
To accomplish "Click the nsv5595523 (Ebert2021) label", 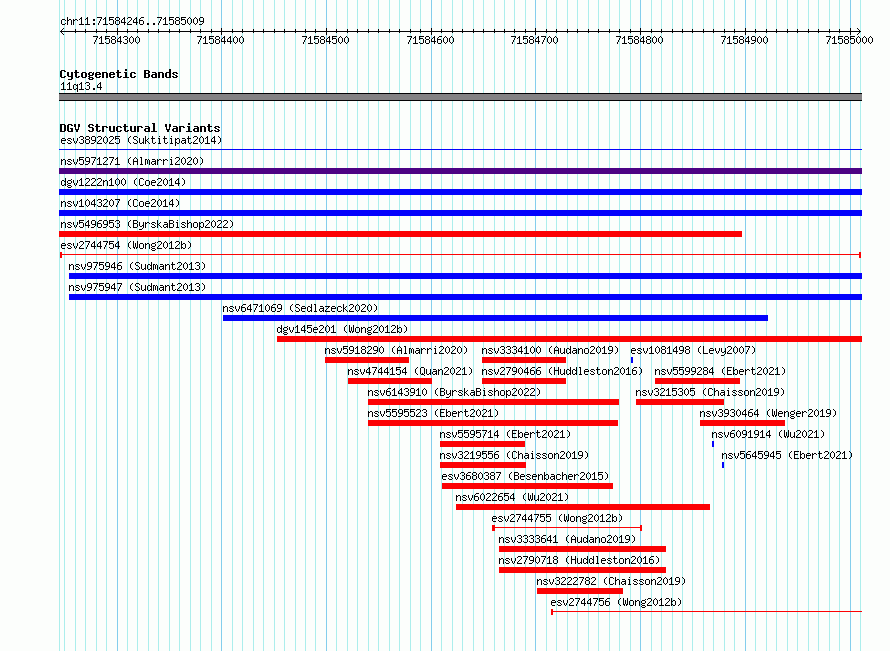I will pos(433,413).
